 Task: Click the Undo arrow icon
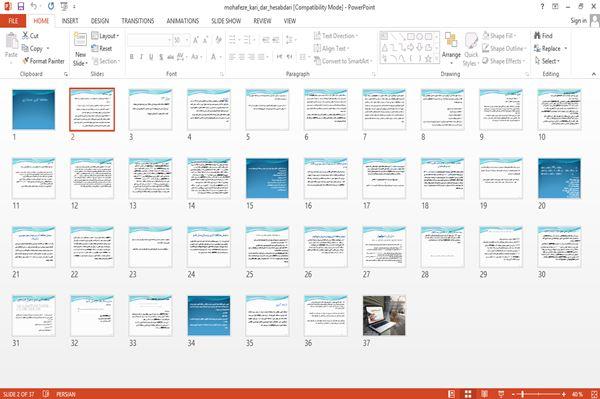(x=34, y=6)
